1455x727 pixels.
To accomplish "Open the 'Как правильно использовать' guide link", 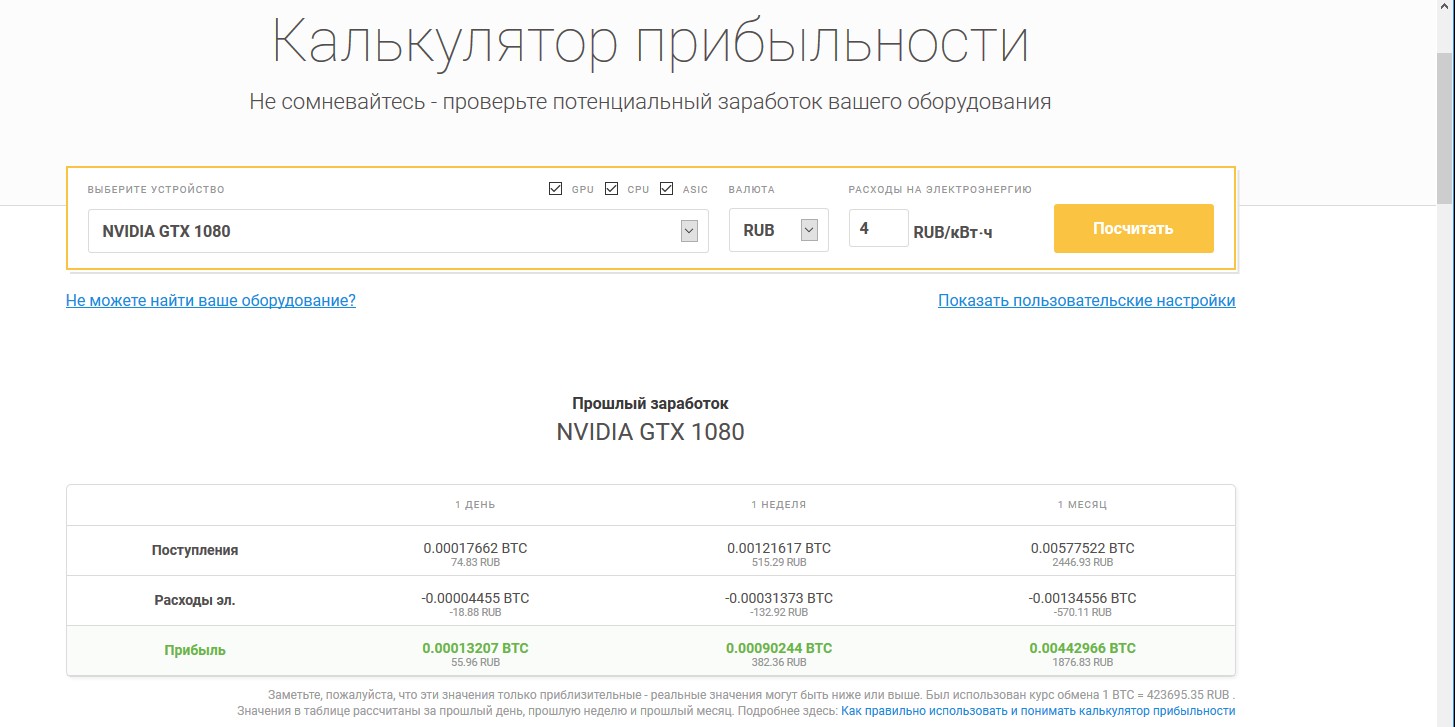I will pyautogui.click(x=1037, y=711).
